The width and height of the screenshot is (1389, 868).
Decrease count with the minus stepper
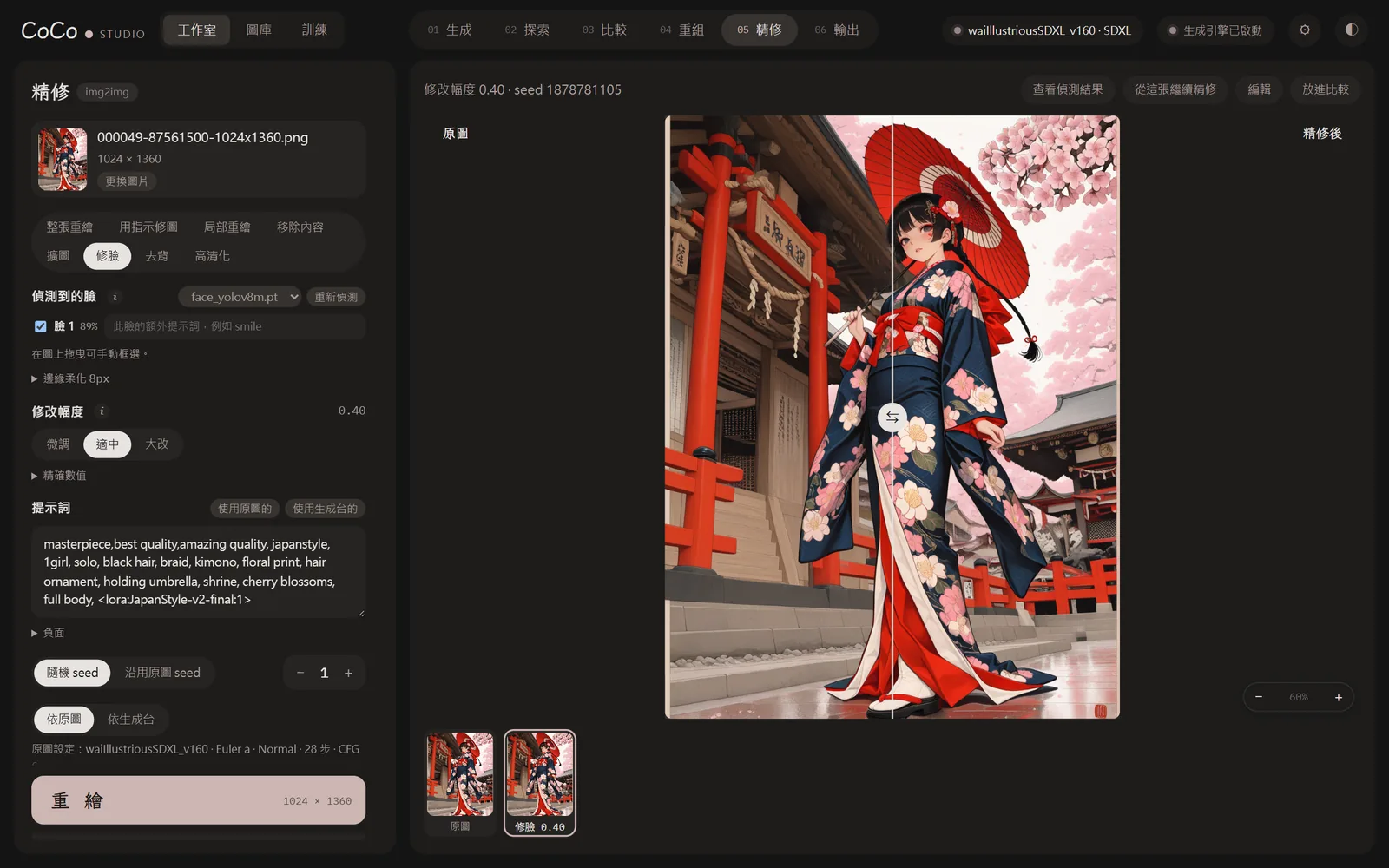point(300,673)
